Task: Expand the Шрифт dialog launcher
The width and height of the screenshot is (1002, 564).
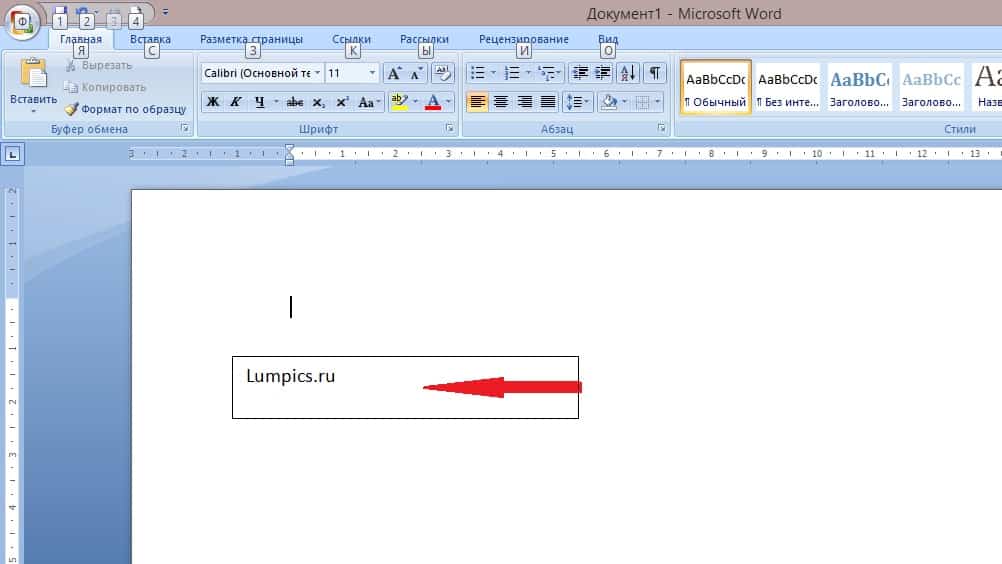Action: [449, 129]
